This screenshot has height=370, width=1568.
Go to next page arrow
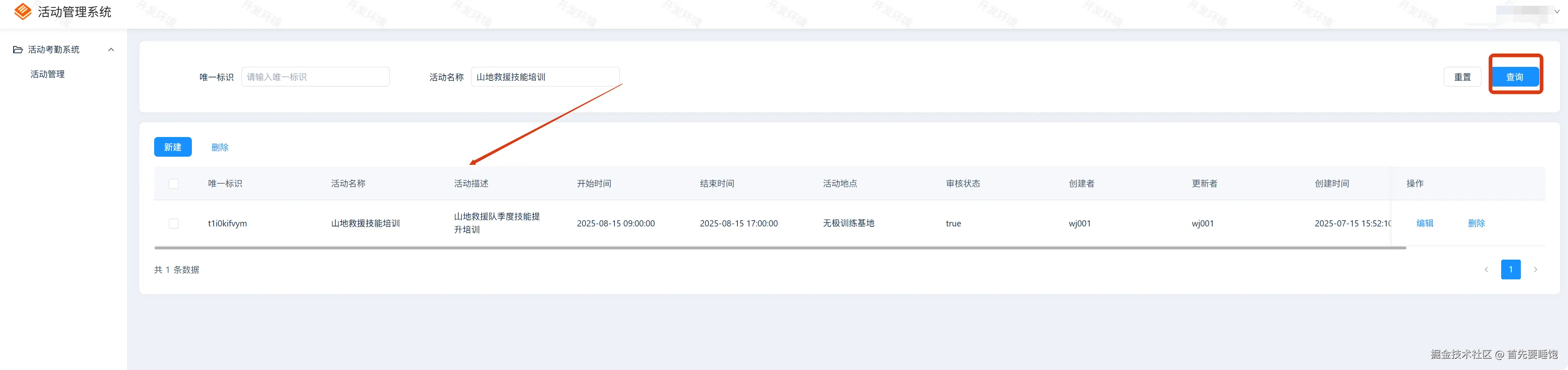pos(1535,270)
